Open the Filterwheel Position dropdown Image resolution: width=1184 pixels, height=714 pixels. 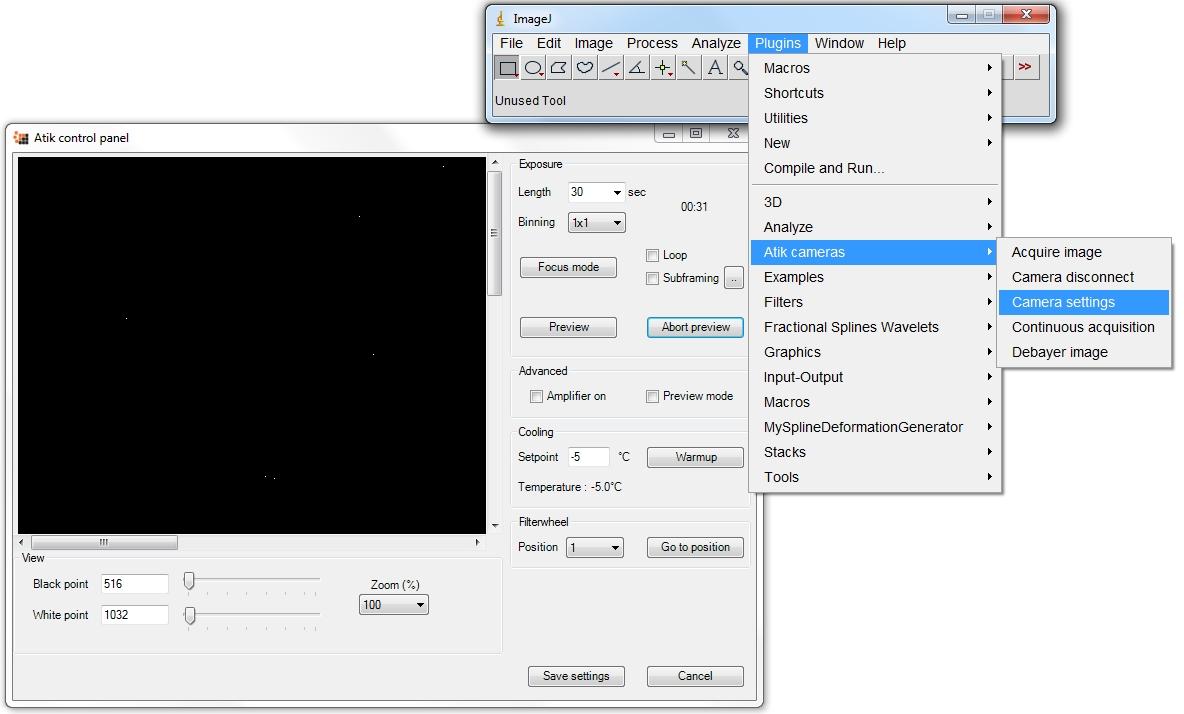click(x=596, y=547)
